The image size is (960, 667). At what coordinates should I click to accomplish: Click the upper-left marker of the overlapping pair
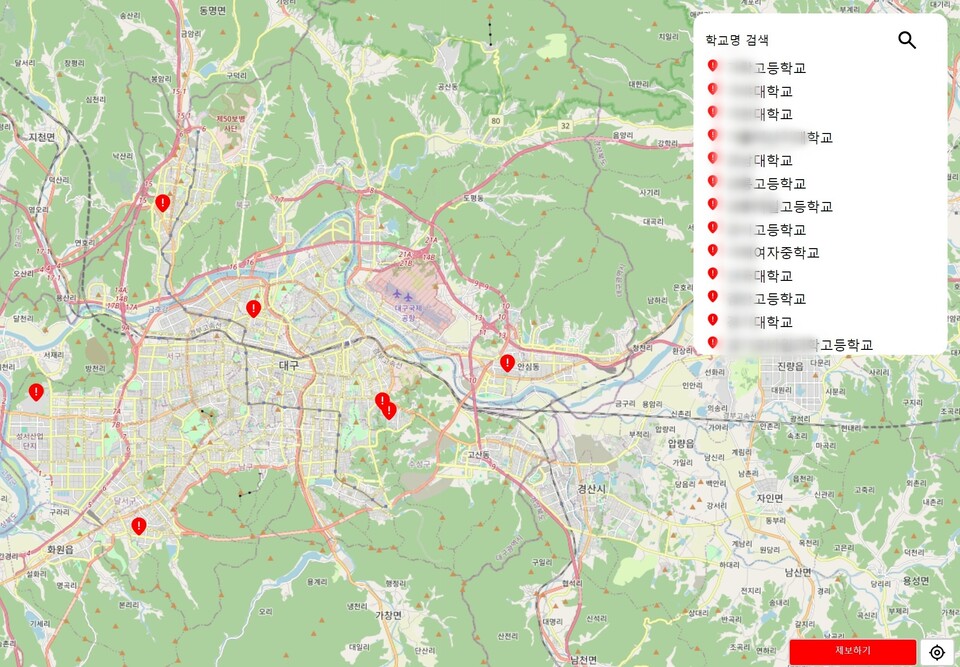coord(381,401)
